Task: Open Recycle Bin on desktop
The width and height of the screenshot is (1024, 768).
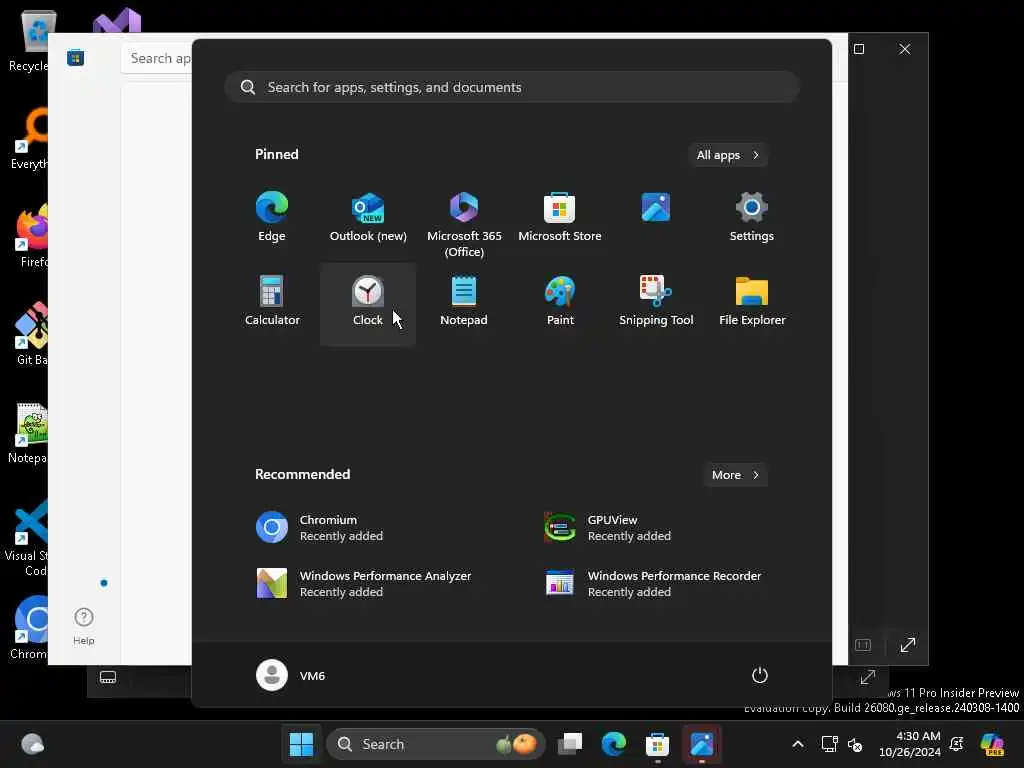Action: pyautogui.click(x=29, y=41)
